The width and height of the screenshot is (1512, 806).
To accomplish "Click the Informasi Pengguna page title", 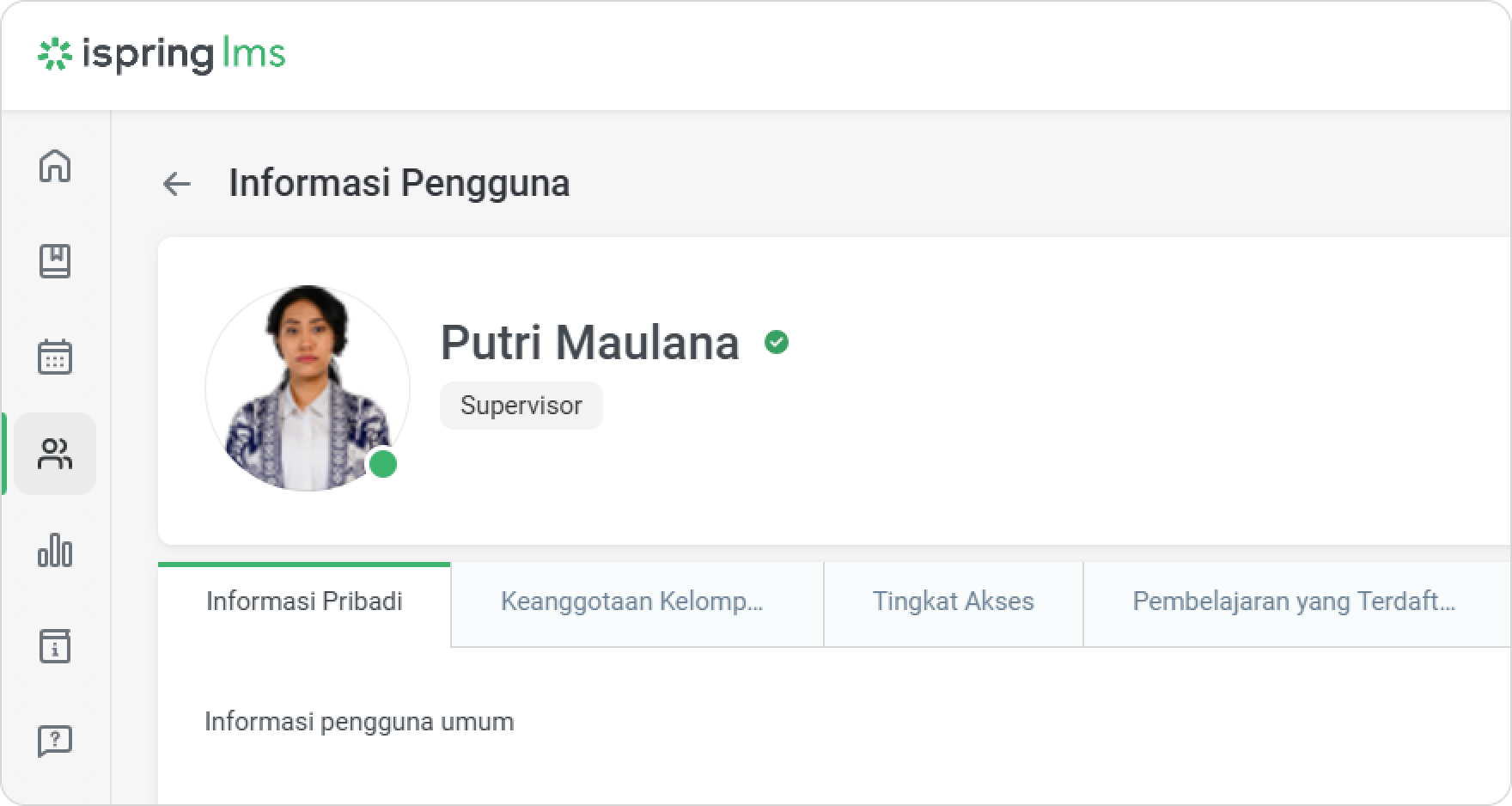I will click(399, 183).
